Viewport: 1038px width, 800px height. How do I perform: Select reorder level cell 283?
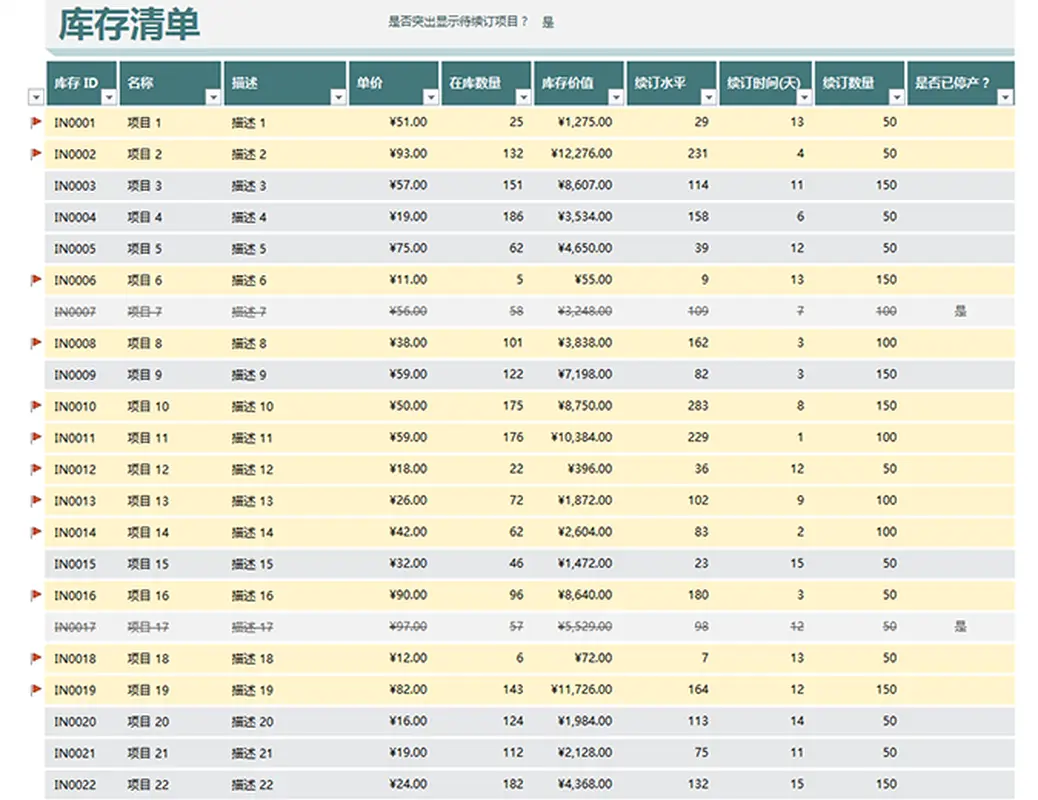[x=698, y=405]
